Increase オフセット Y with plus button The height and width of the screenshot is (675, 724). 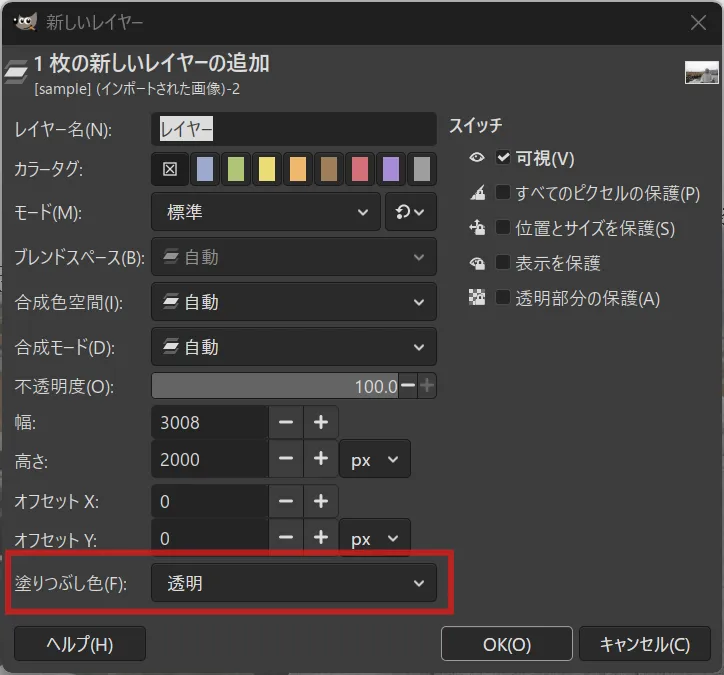(x=321, y=538)
